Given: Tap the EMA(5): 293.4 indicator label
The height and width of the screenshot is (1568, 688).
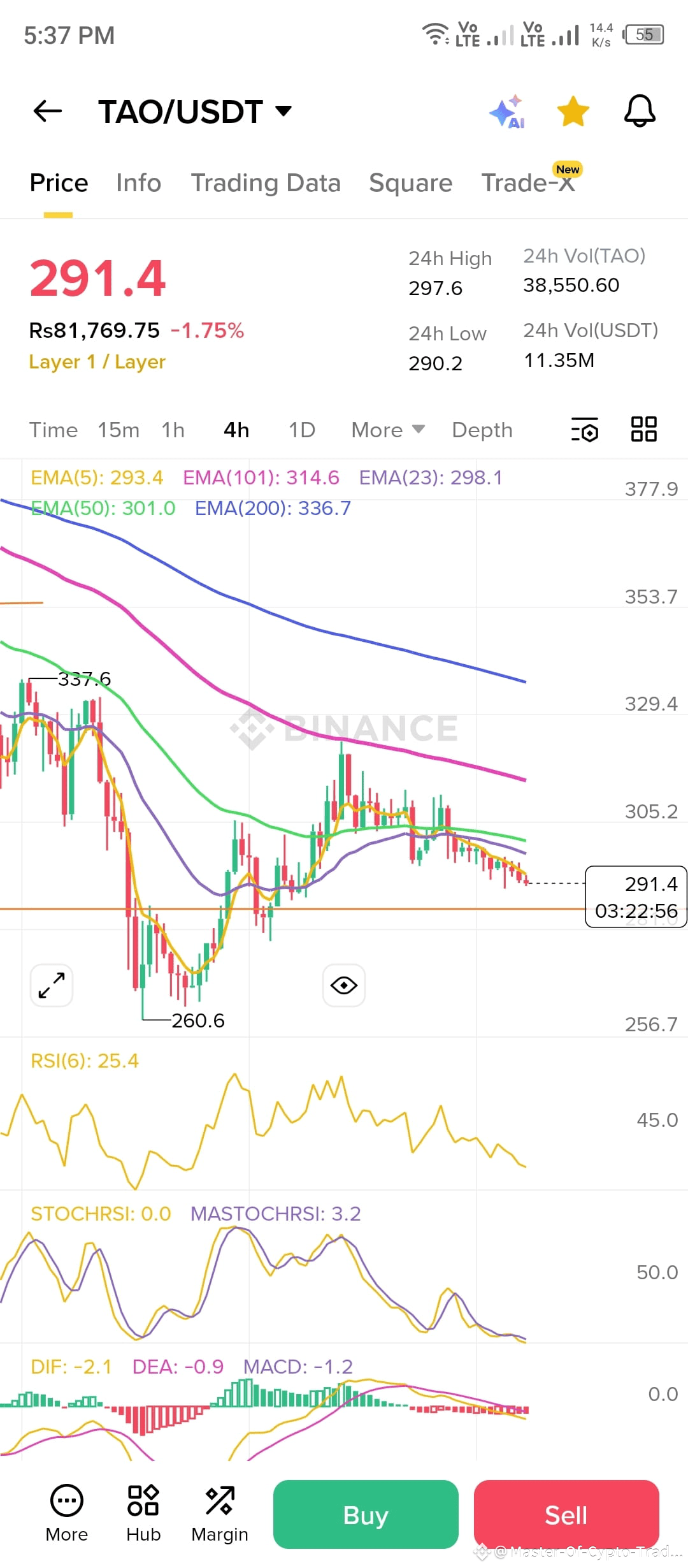Looking at the screenshot, I should (97, 477).
